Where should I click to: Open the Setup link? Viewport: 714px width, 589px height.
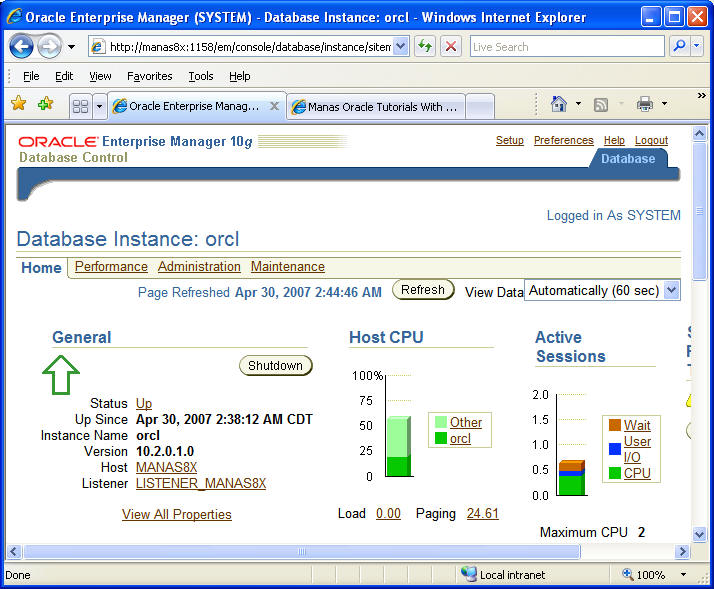(510, 140)
